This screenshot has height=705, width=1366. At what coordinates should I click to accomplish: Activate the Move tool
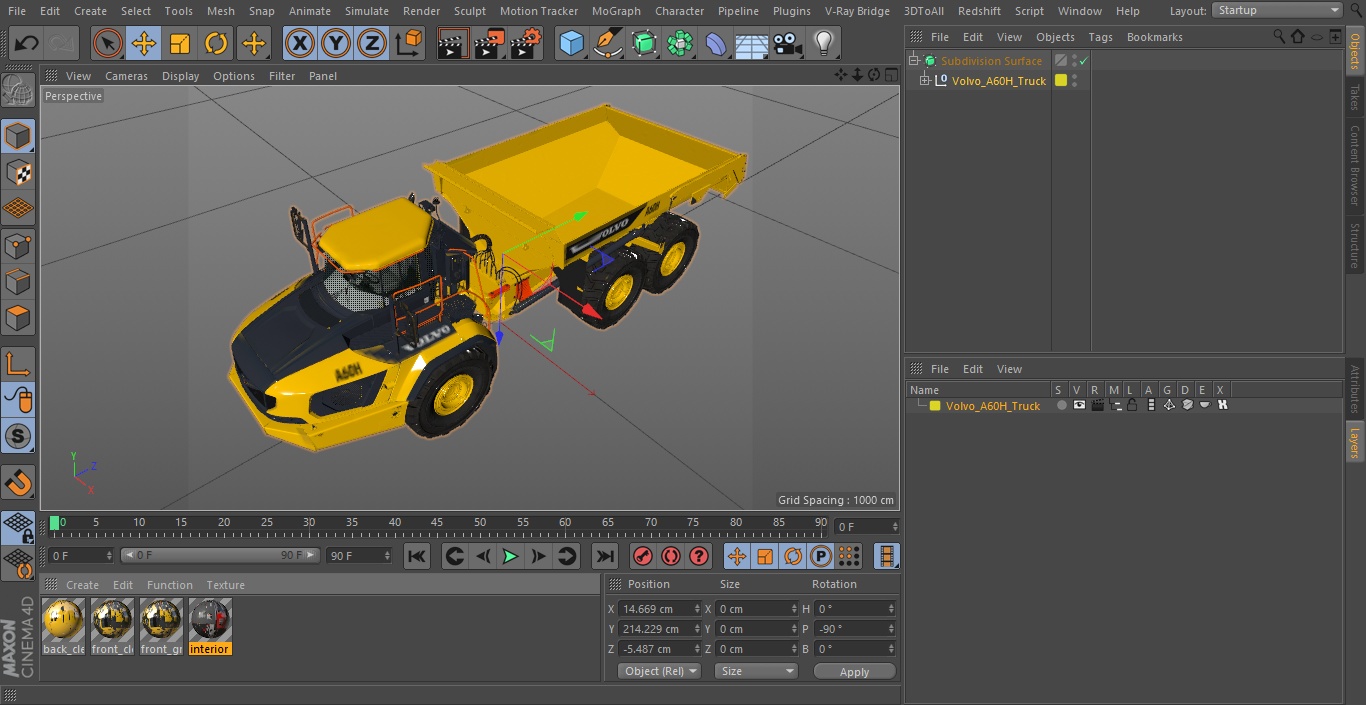point(144,43)
